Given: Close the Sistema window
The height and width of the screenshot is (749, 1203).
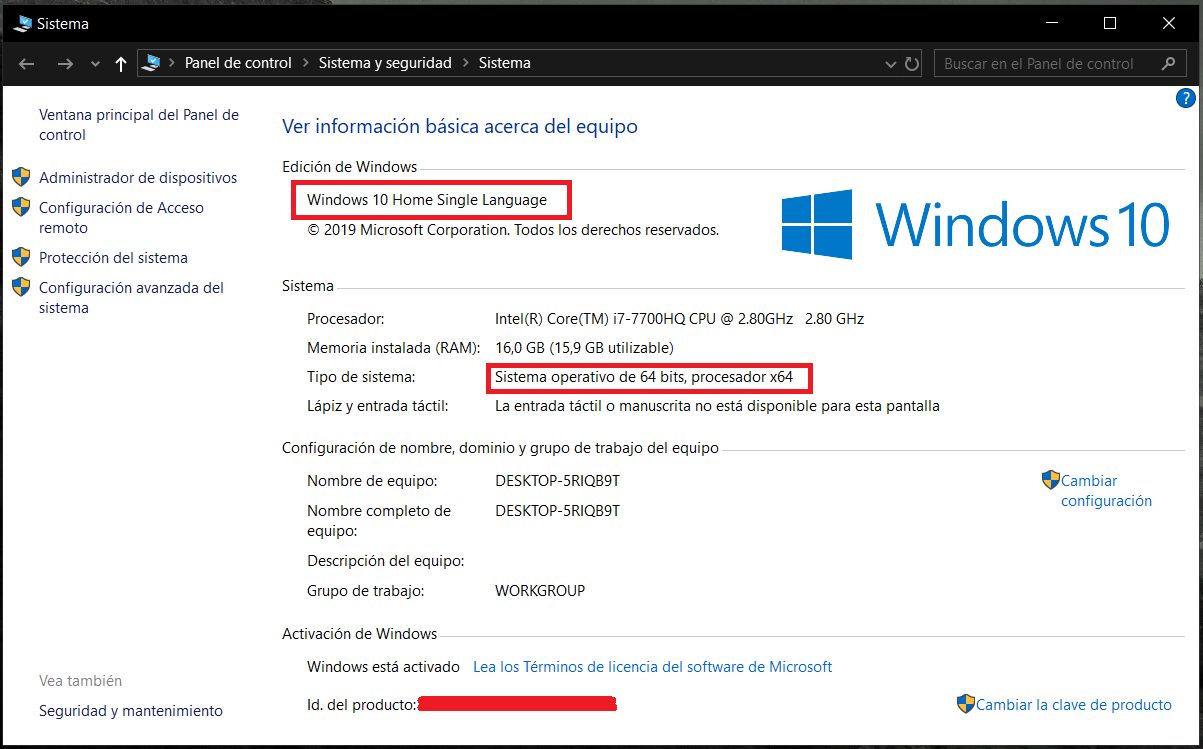Looking at the screenshot, I should (x=1168, y=23).
